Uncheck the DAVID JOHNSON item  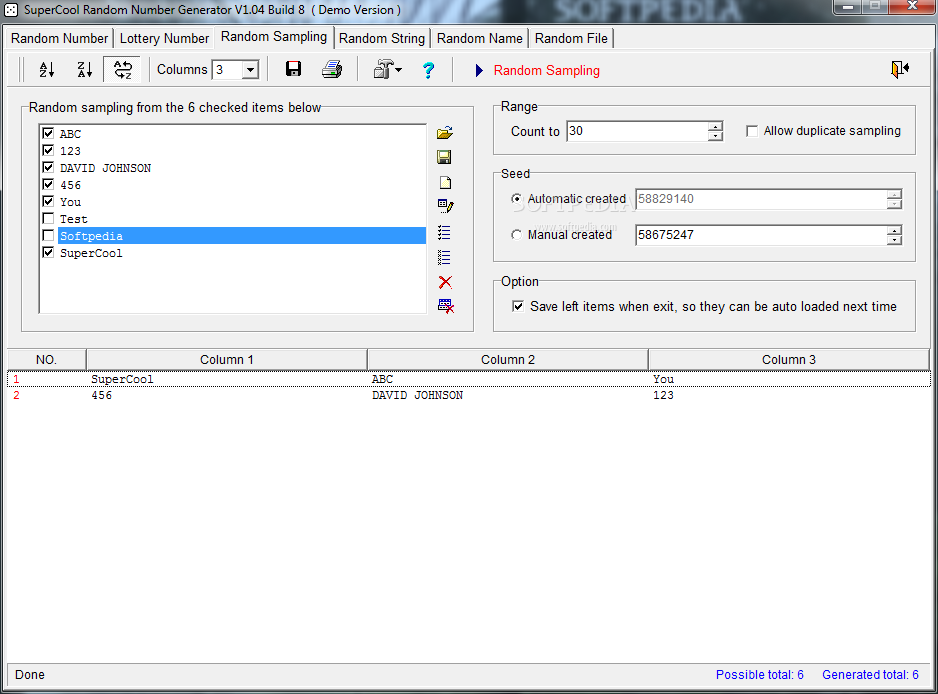[x=48, y=168]
